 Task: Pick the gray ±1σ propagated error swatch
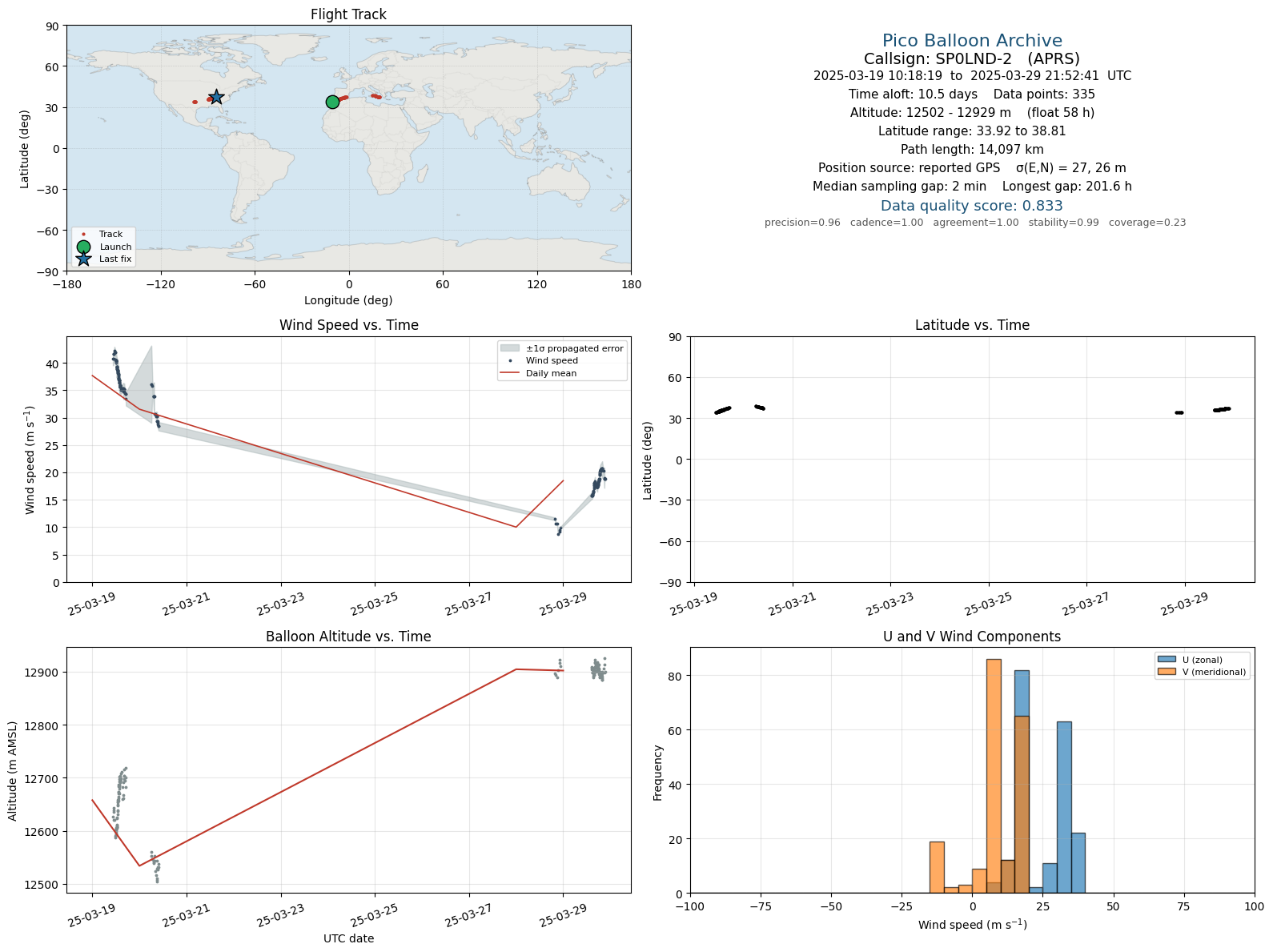tap(510, 348)
